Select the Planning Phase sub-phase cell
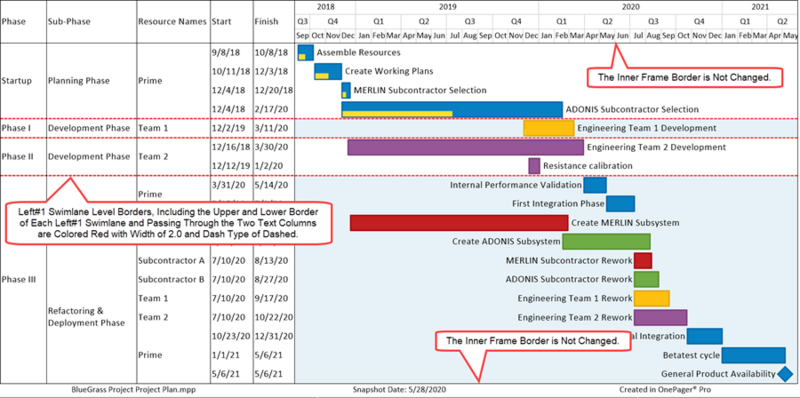800x398 pixels. [79, 81]
